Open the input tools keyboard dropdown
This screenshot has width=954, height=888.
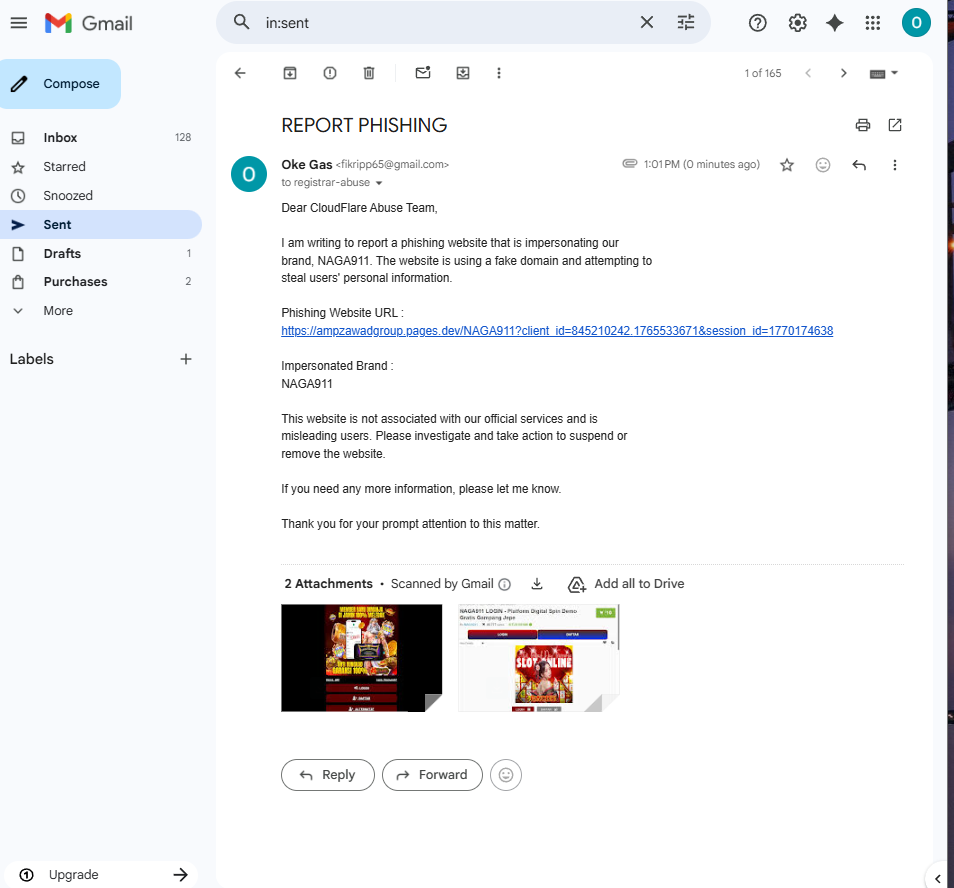coord(884,74)
